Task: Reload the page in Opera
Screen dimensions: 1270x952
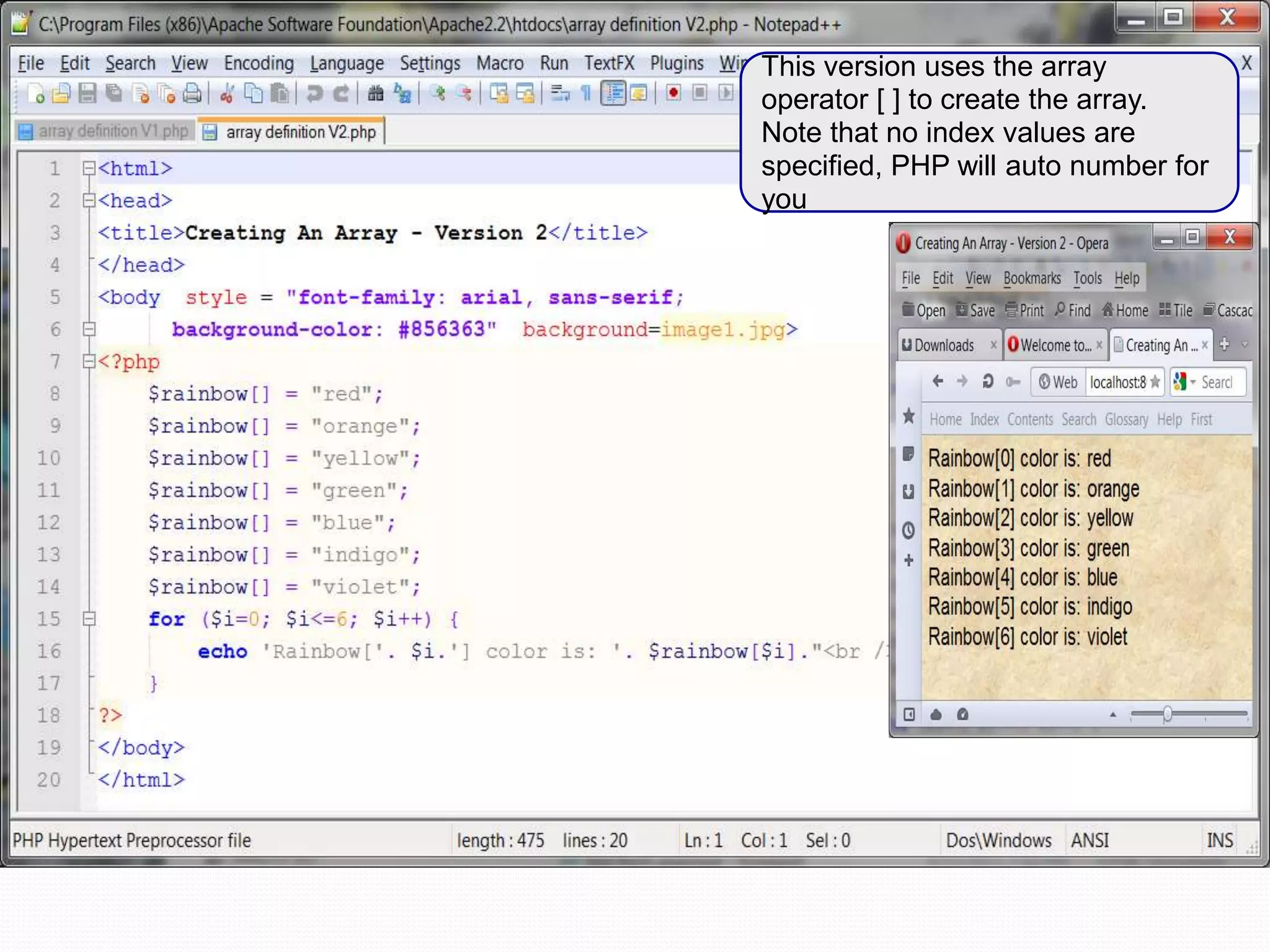Action: point(988,381)
